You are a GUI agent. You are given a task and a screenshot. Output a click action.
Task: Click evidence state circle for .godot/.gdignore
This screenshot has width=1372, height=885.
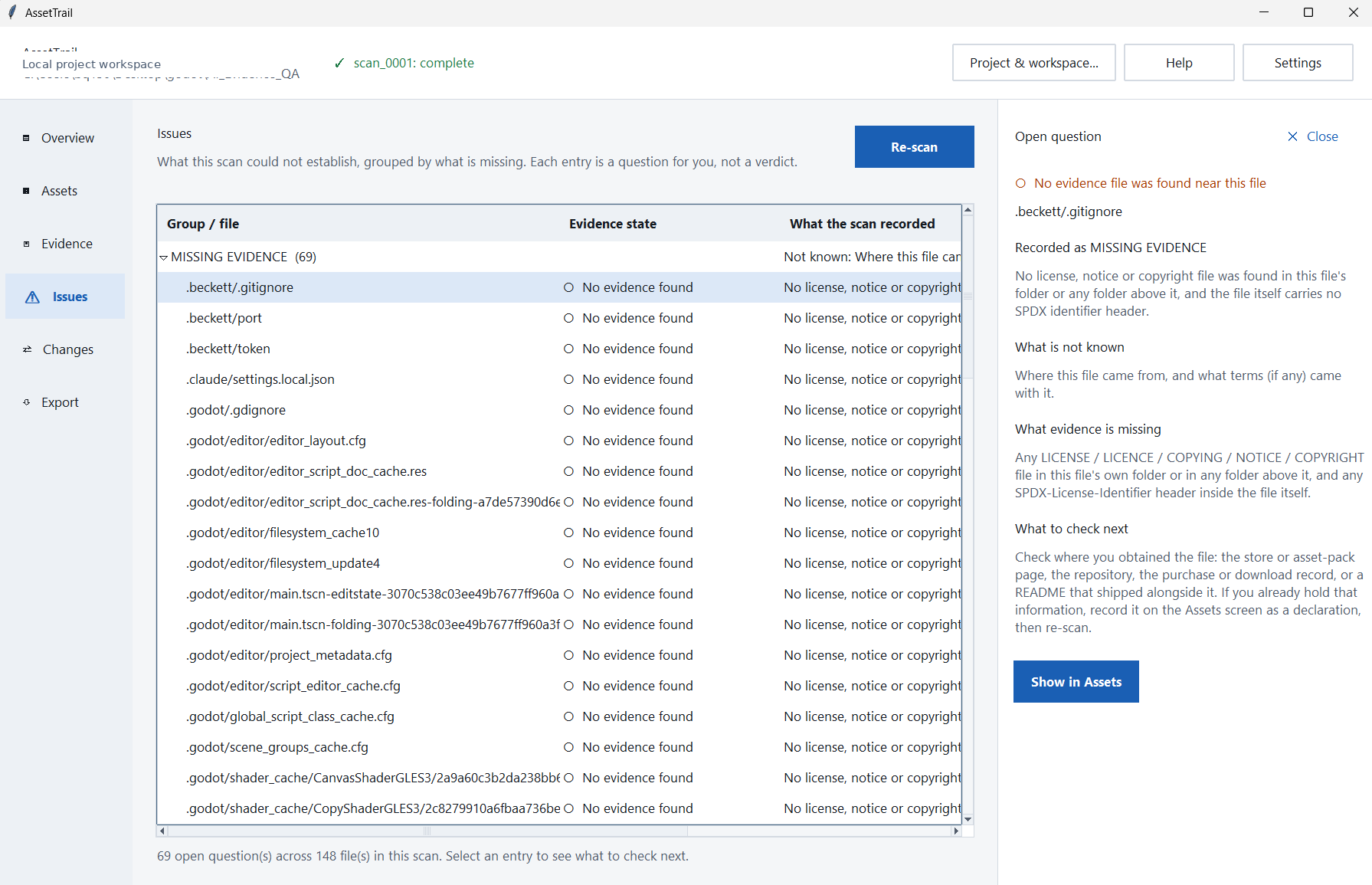coord(568,410)
